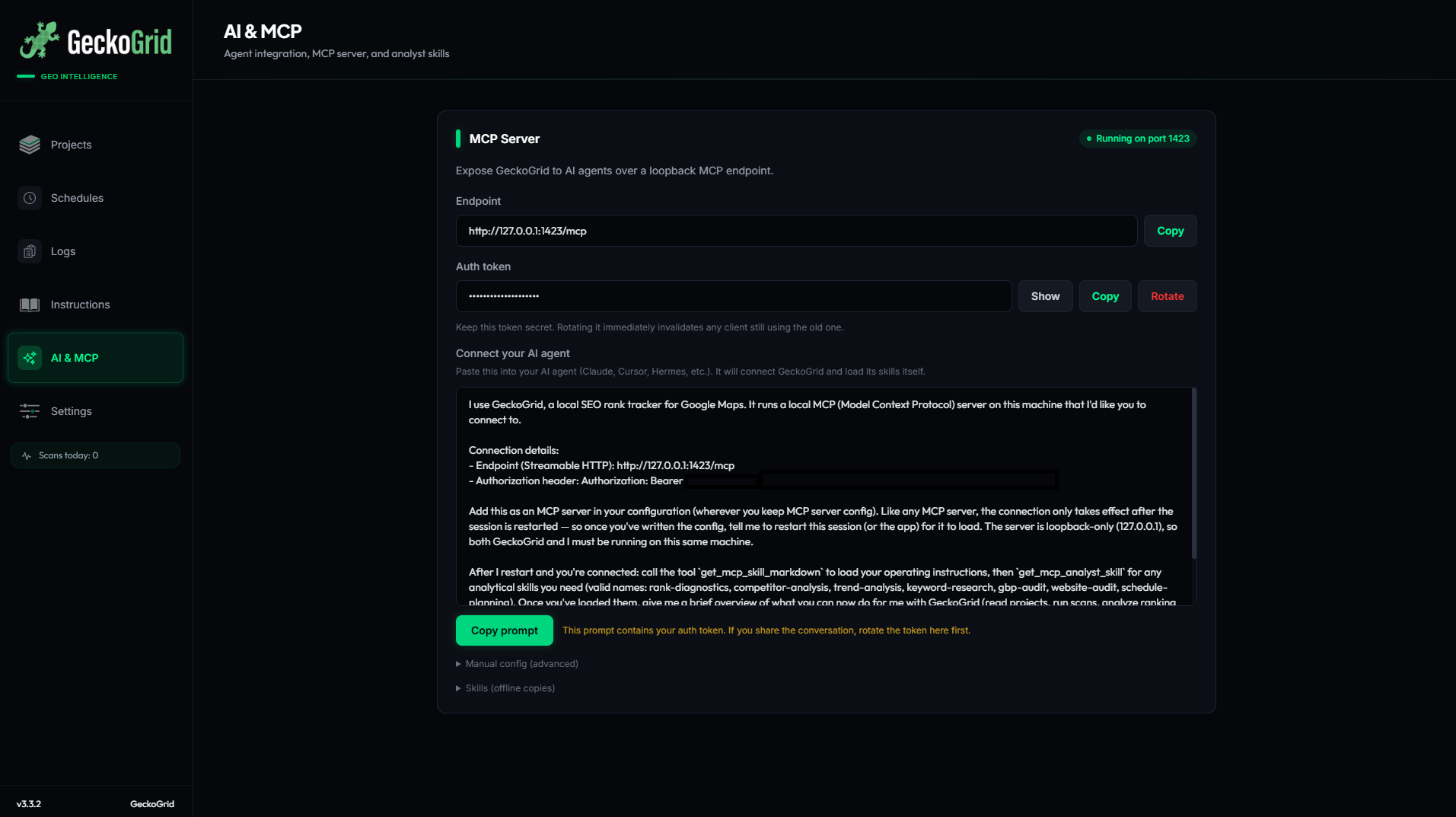This screenshot has height=817, width=1456.
Task: Click the Logs clipboard icon
Action: coord(30,251)
